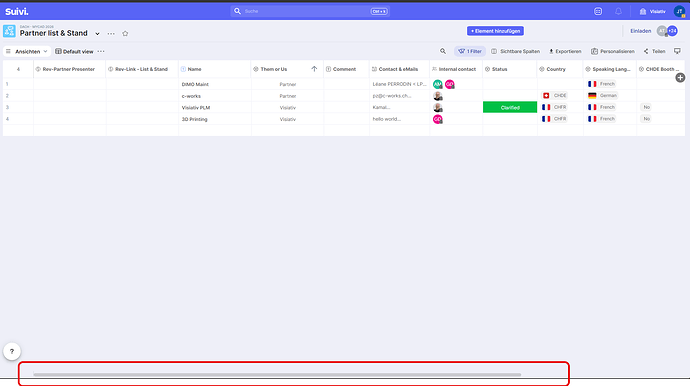The height and width of the screenshot is (386, 690).
Task: Open the c-works row name
Action: 191,96
